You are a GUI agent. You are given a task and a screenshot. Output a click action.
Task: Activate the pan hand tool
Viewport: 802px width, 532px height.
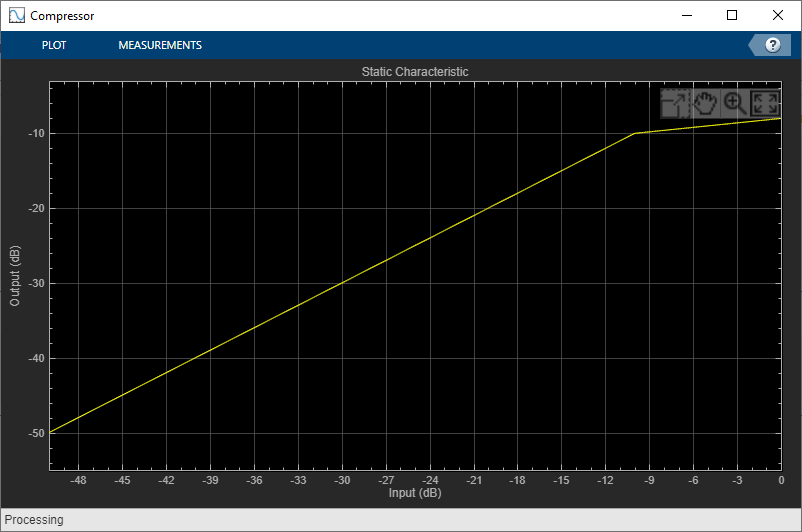705,103
